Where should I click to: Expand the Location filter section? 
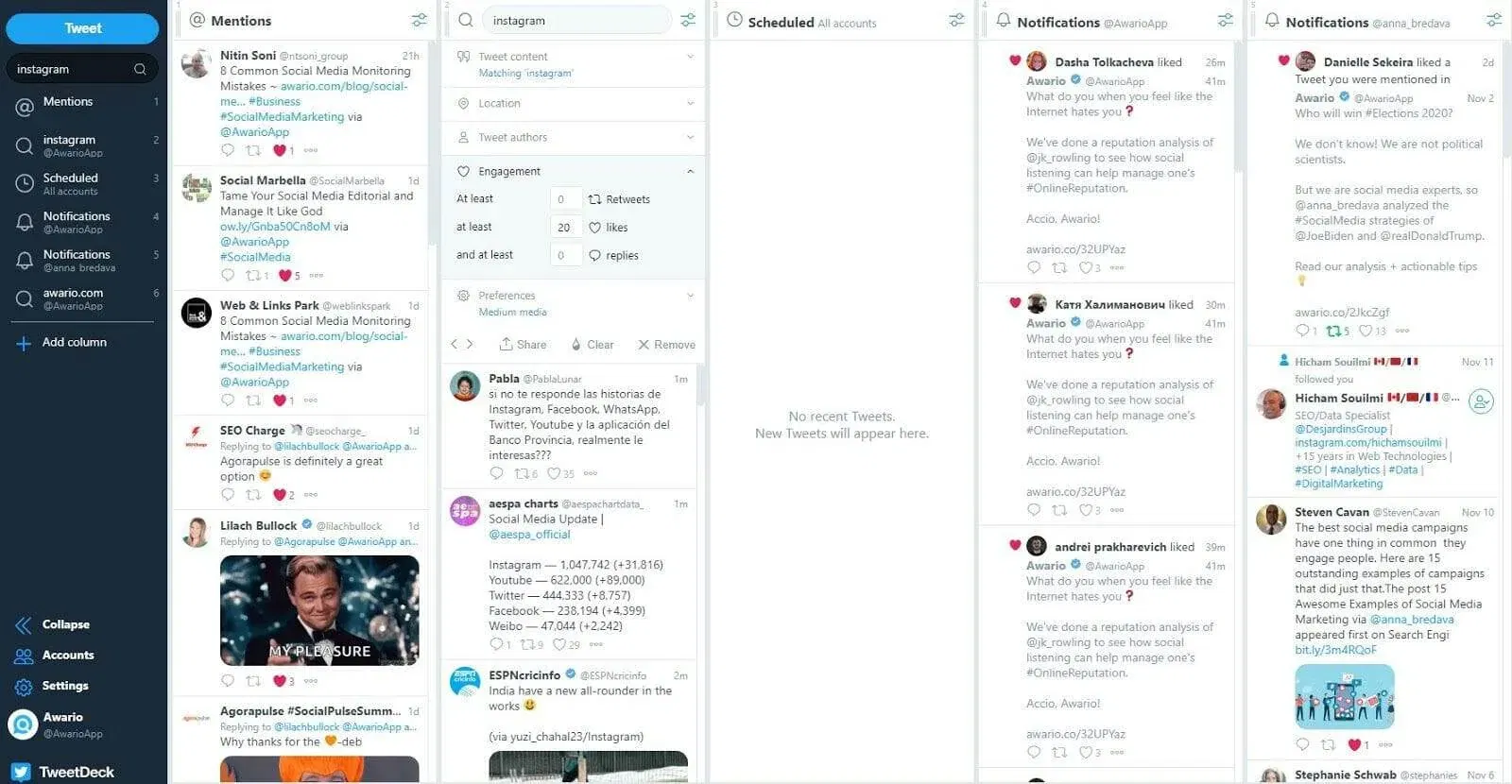[x=574, y=103]
